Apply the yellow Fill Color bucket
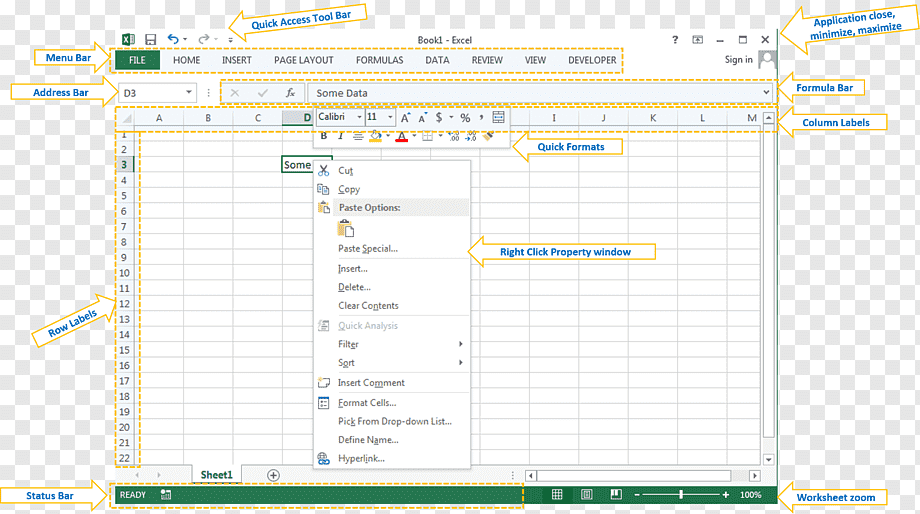The image size is (920, 514). point(376,136)
